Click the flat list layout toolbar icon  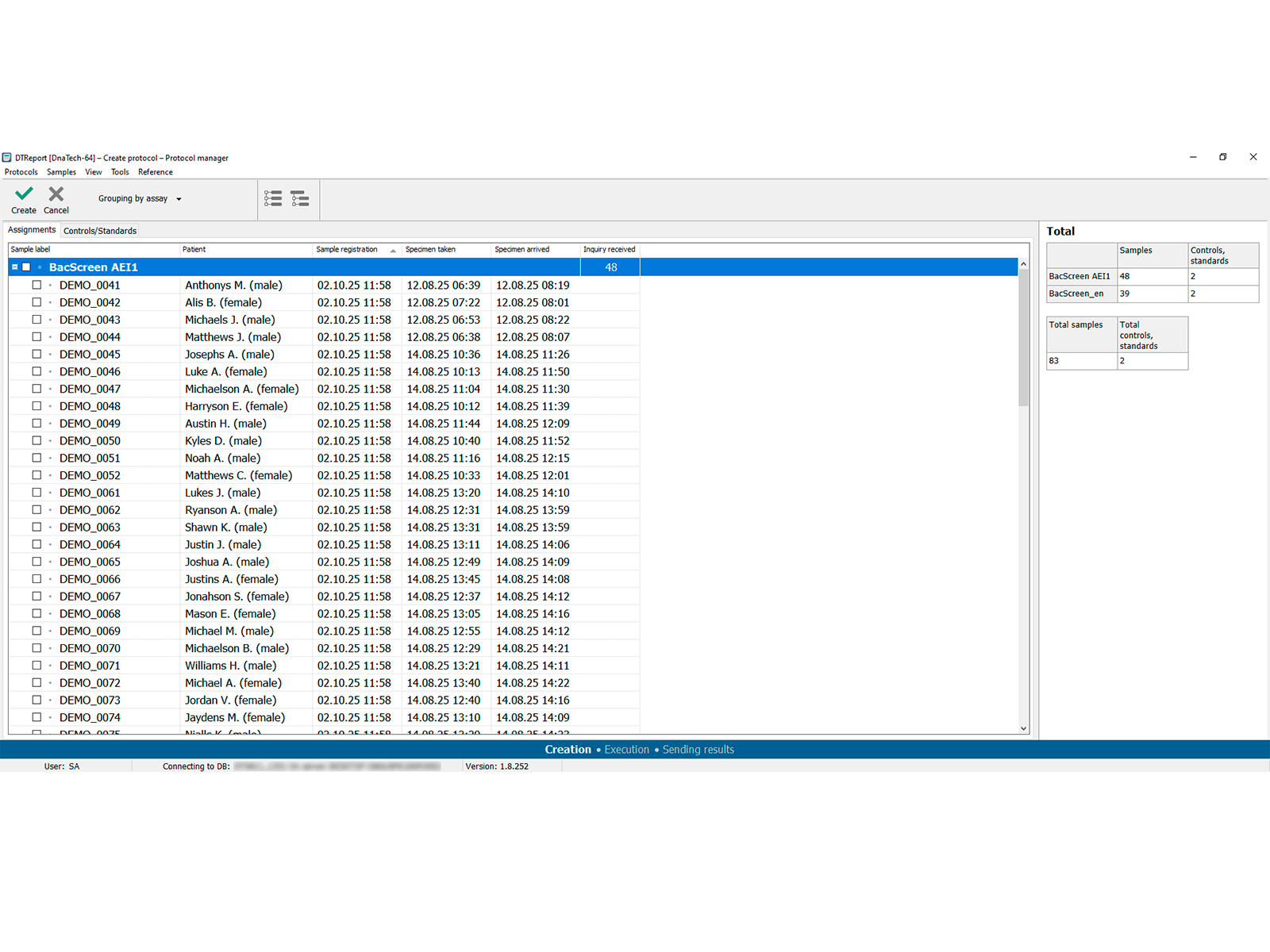click(273, 198)
